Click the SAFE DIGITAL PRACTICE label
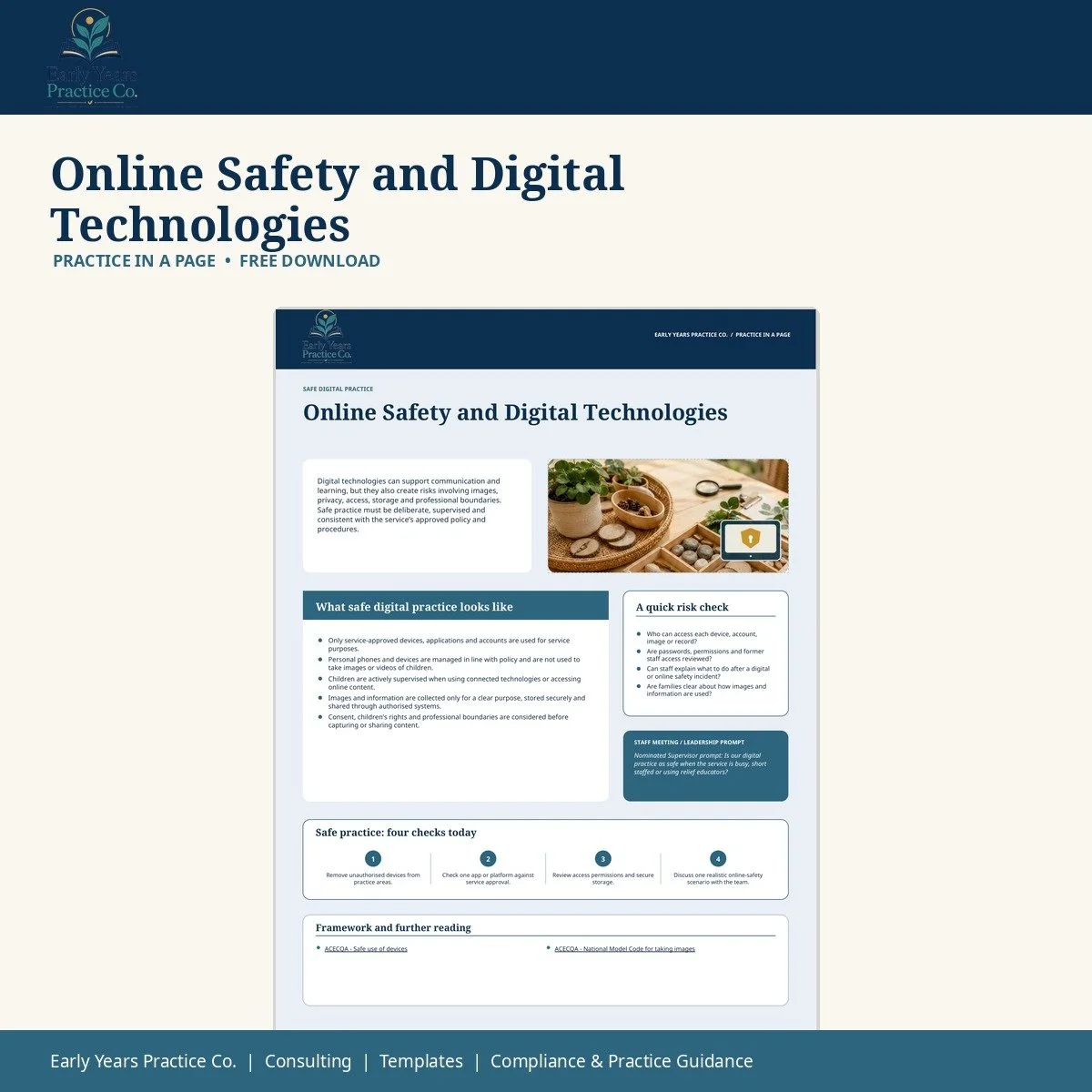 pyautogui.click(x=338, y=389)
